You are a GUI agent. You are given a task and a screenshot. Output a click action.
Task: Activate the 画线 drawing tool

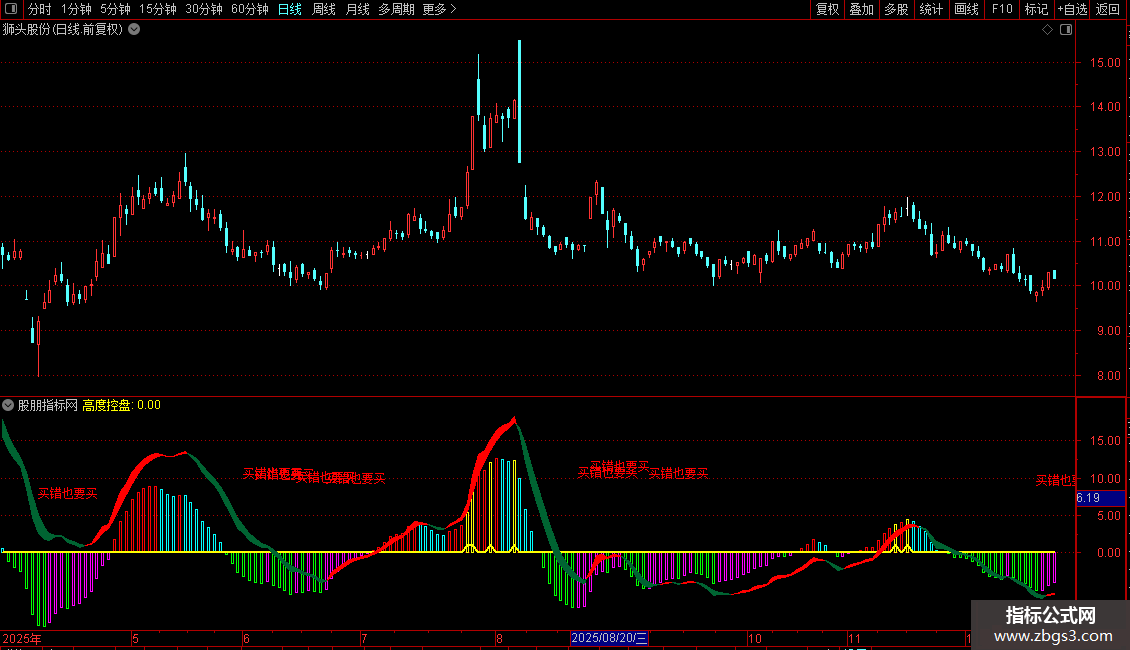[966, 9]
